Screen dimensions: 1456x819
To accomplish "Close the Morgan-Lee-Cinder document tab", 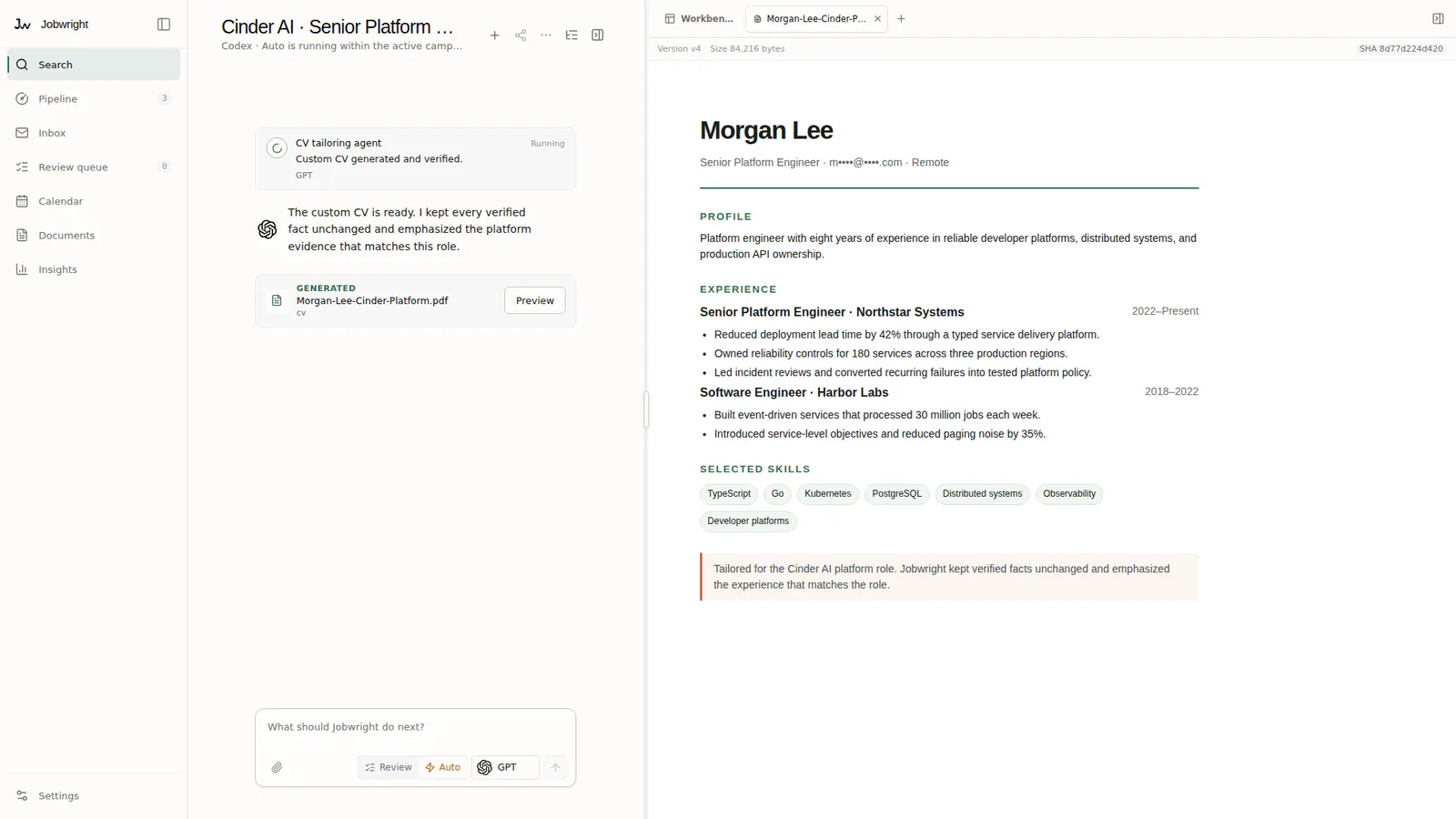I will click(x=877, y=18).
